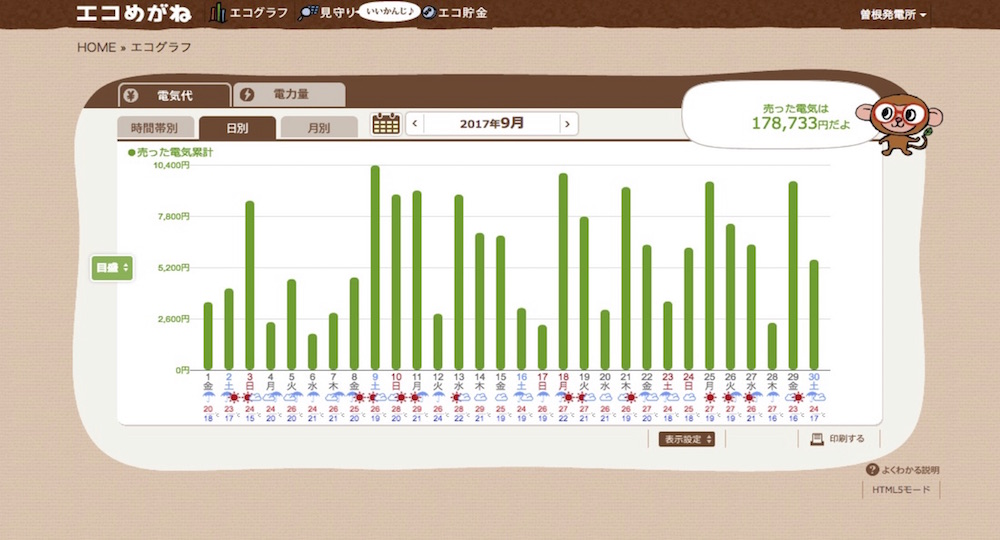
Task: Click the cloudy weather icon for day 15
Action: (x=501, y=397)
